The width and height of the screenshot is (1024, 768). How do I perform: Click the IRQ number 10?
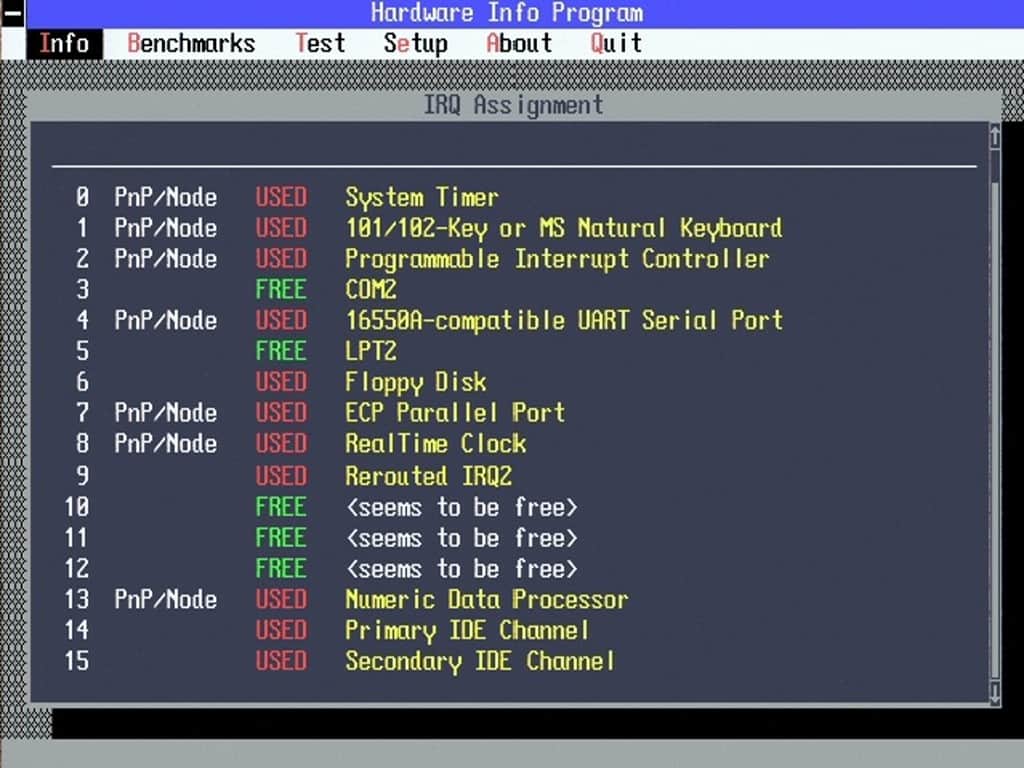76,507
